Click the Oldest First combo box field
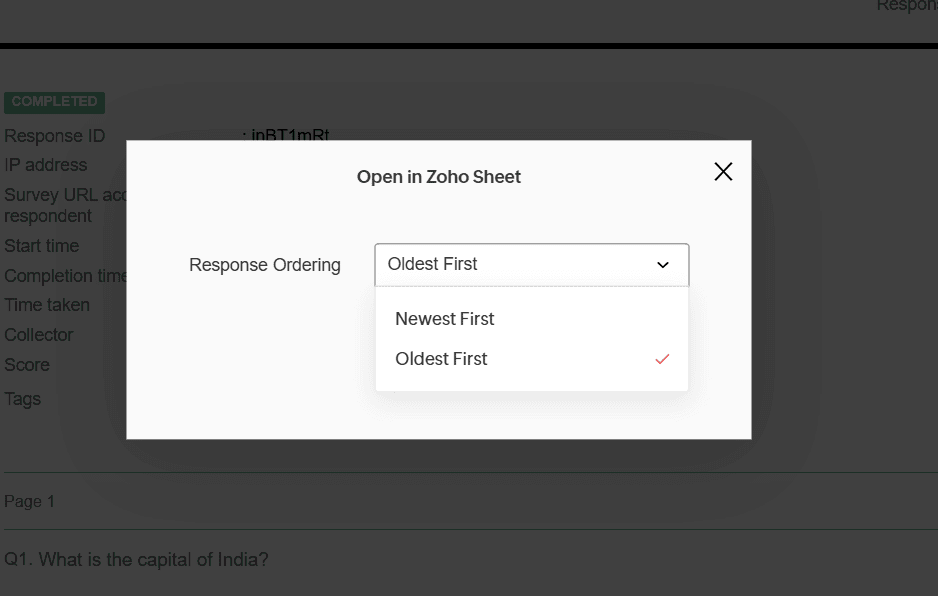The image size is (938, 596). pyautogui.click(x=510, y=265)
